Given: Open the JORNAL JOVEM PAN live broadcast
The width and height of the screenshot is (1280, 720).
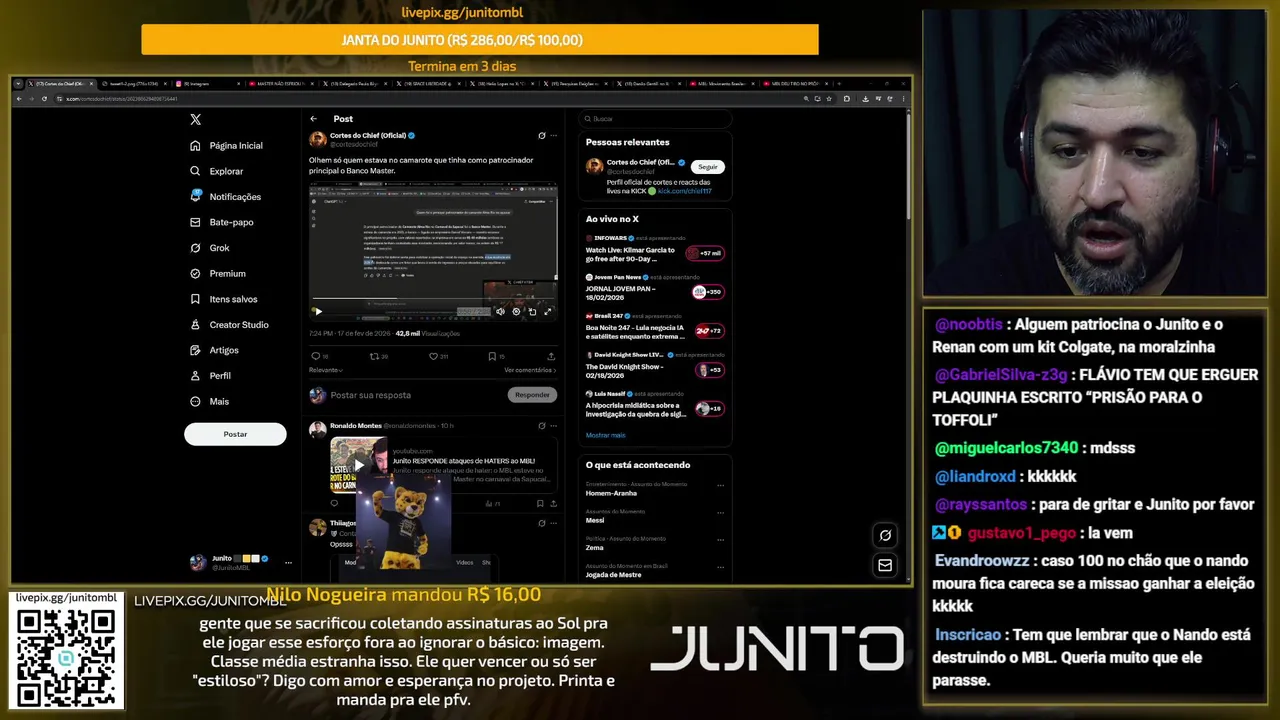Looking at the screenshot, I should pos(655,291).
